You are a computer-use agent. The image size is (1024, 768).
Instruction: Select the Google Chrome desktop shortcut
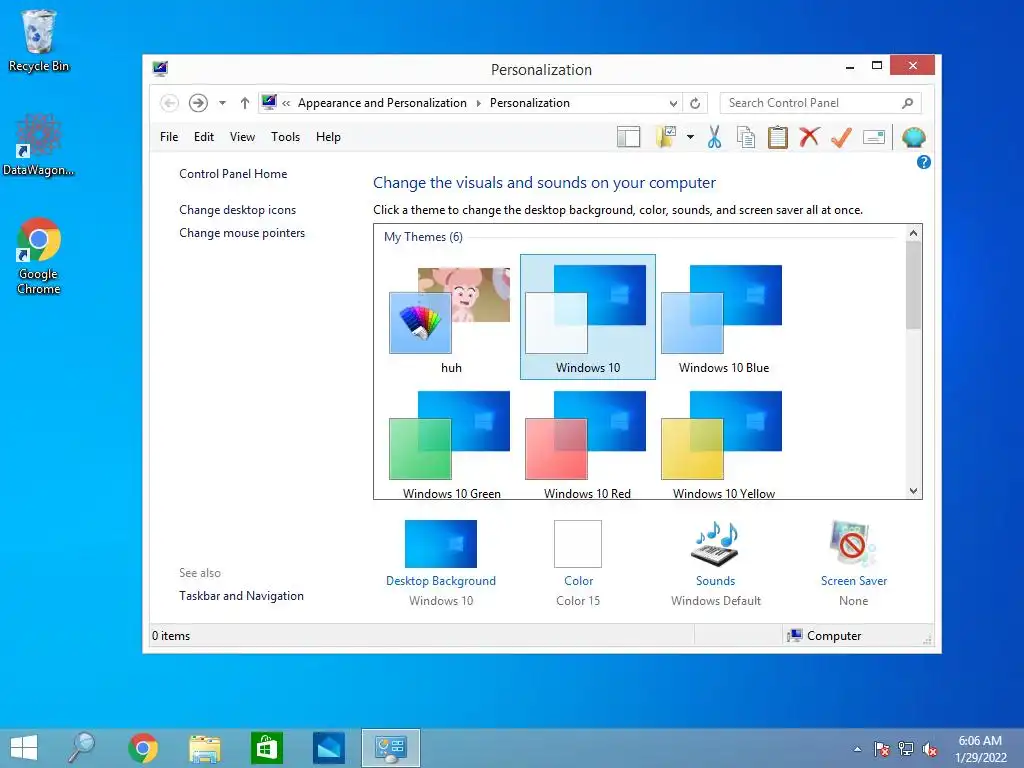(39, 256)
